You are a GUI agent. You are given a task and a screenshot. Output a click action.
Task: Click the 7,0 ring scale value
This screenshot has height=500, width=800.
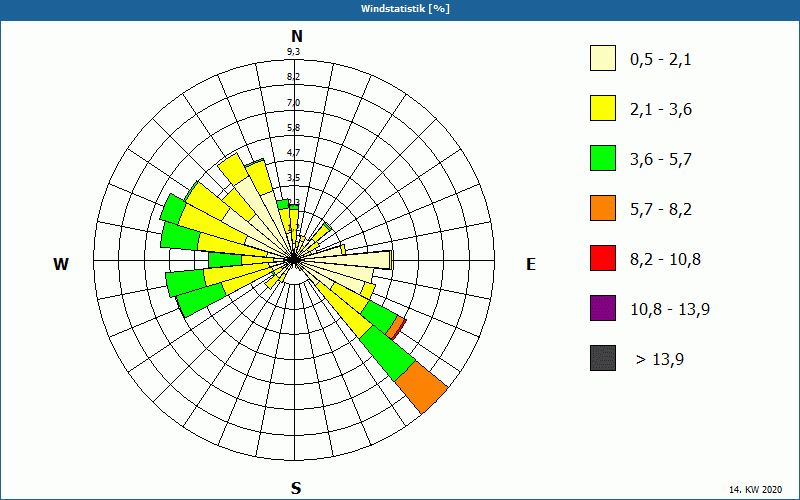(x=293, y=103)
